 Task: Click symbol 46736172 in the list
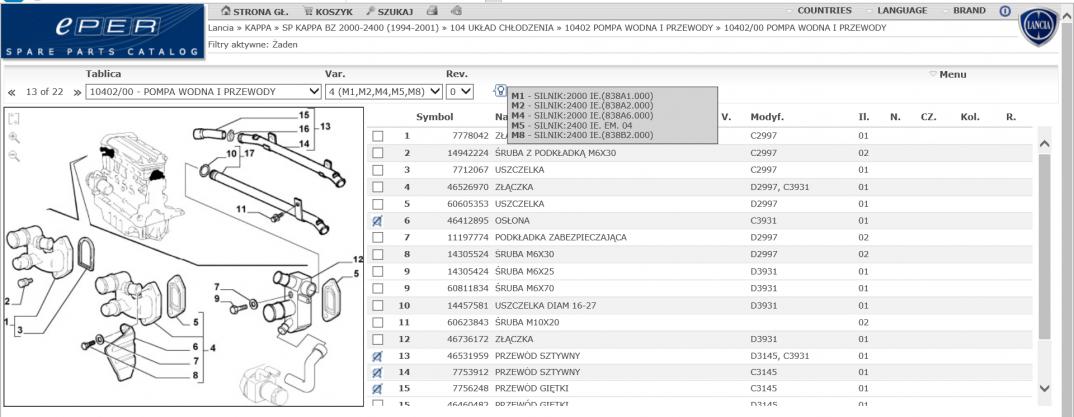point(468,339)
